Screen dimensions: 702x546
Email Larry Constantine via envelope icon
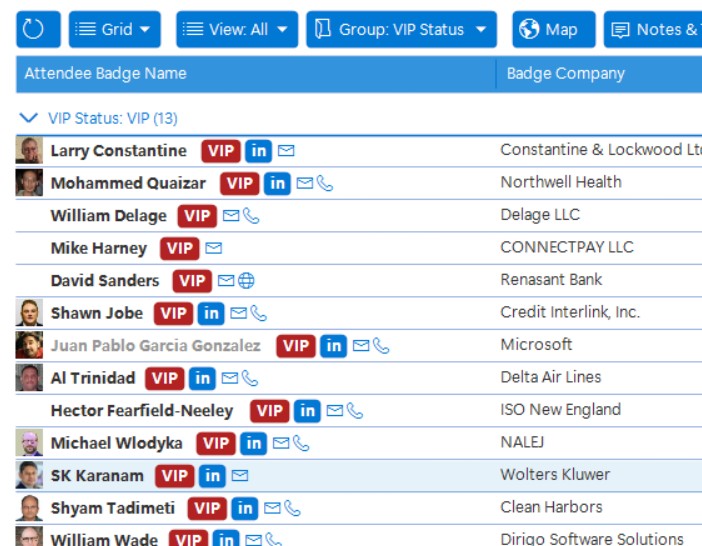tap(286, 151)
